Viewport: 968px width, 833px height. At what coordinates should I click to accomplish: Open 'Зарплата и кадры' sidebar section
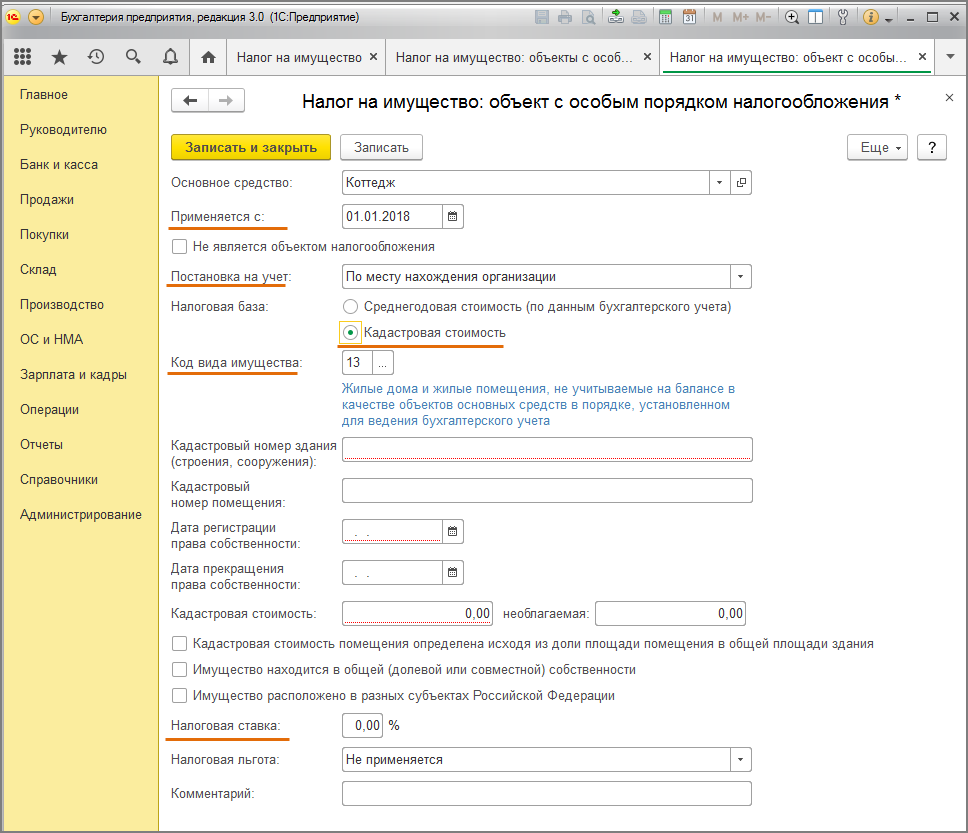tap(73, 375)
